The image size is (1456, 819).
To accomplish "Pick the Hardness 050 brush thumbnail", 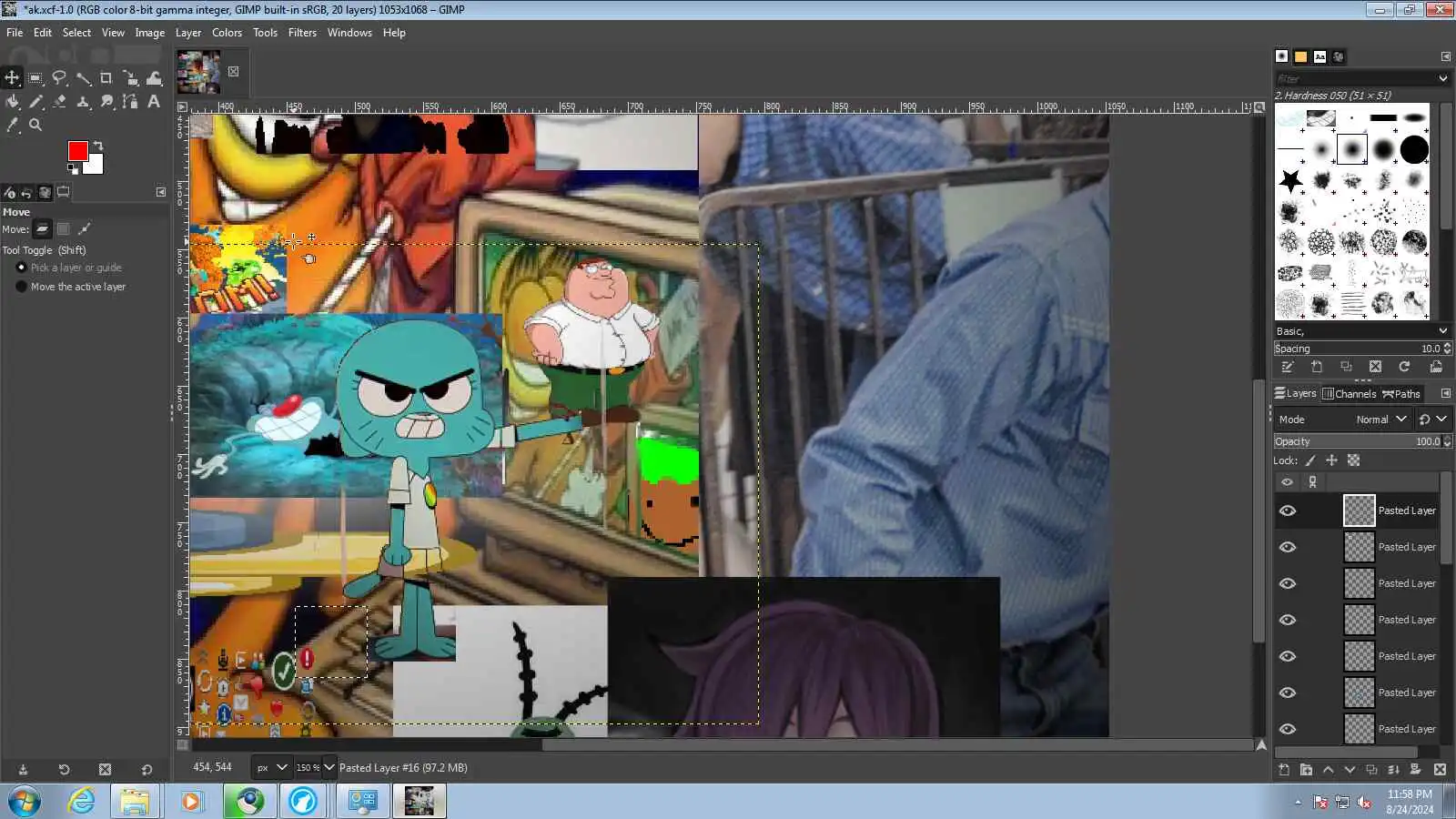I will click(x=1352, y=149).
